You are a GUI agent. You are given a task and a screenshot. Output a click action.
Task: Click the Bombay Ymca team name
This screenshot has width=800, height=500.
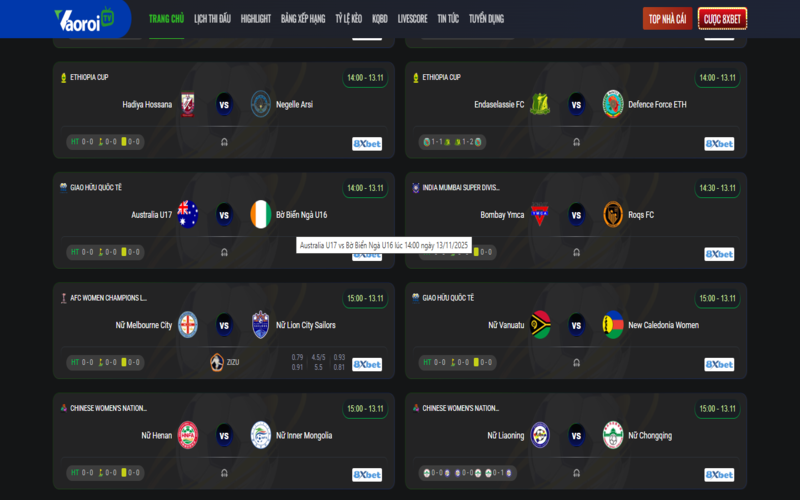point(502,215)
